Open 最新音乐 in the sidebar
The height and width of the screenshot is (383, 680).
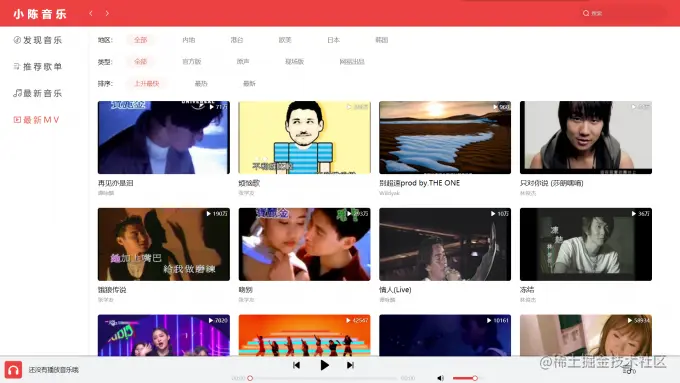(x=38, y=93)
